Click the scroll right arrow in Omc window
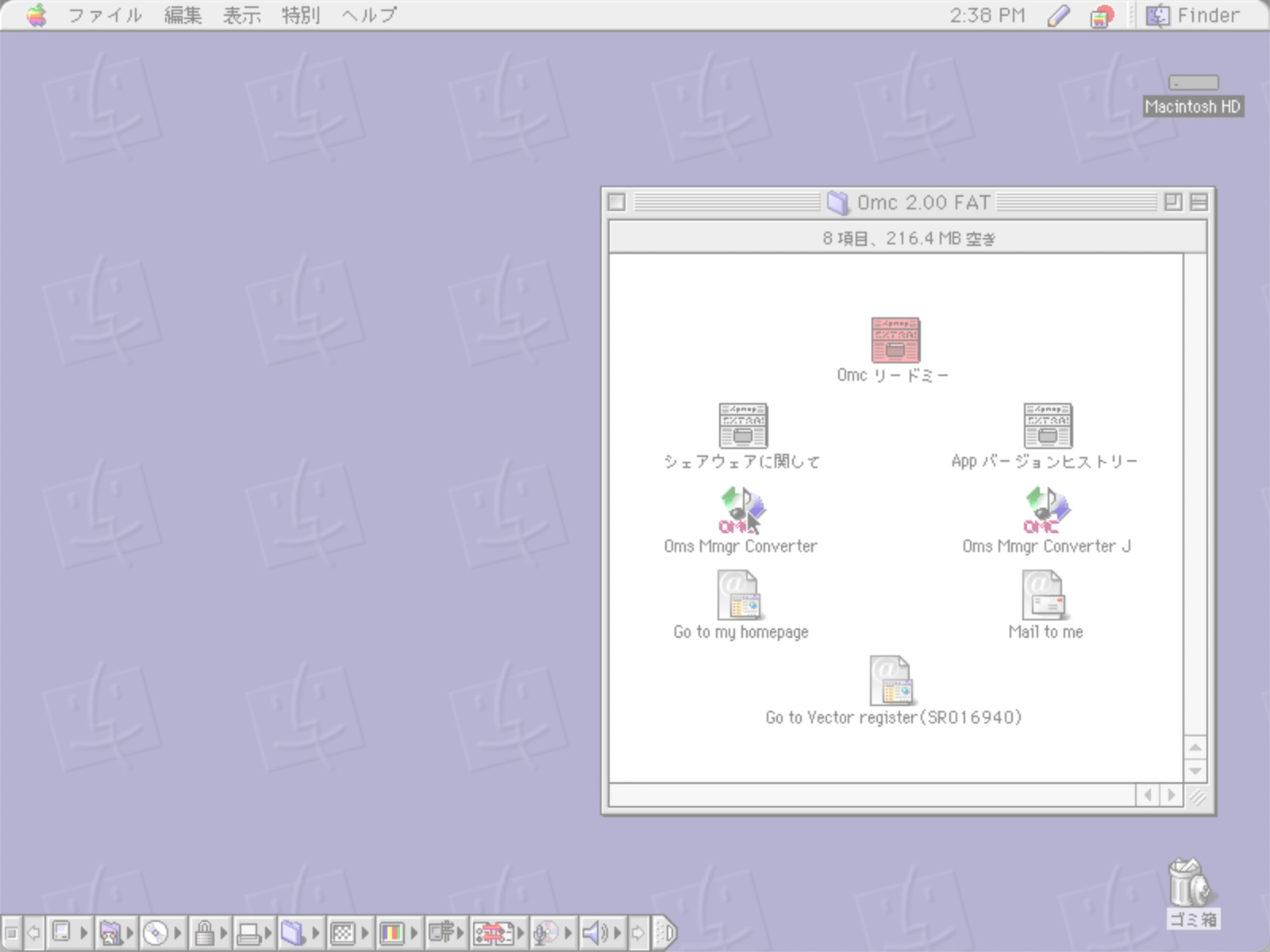1270x952 pixels. (1172, 795)
